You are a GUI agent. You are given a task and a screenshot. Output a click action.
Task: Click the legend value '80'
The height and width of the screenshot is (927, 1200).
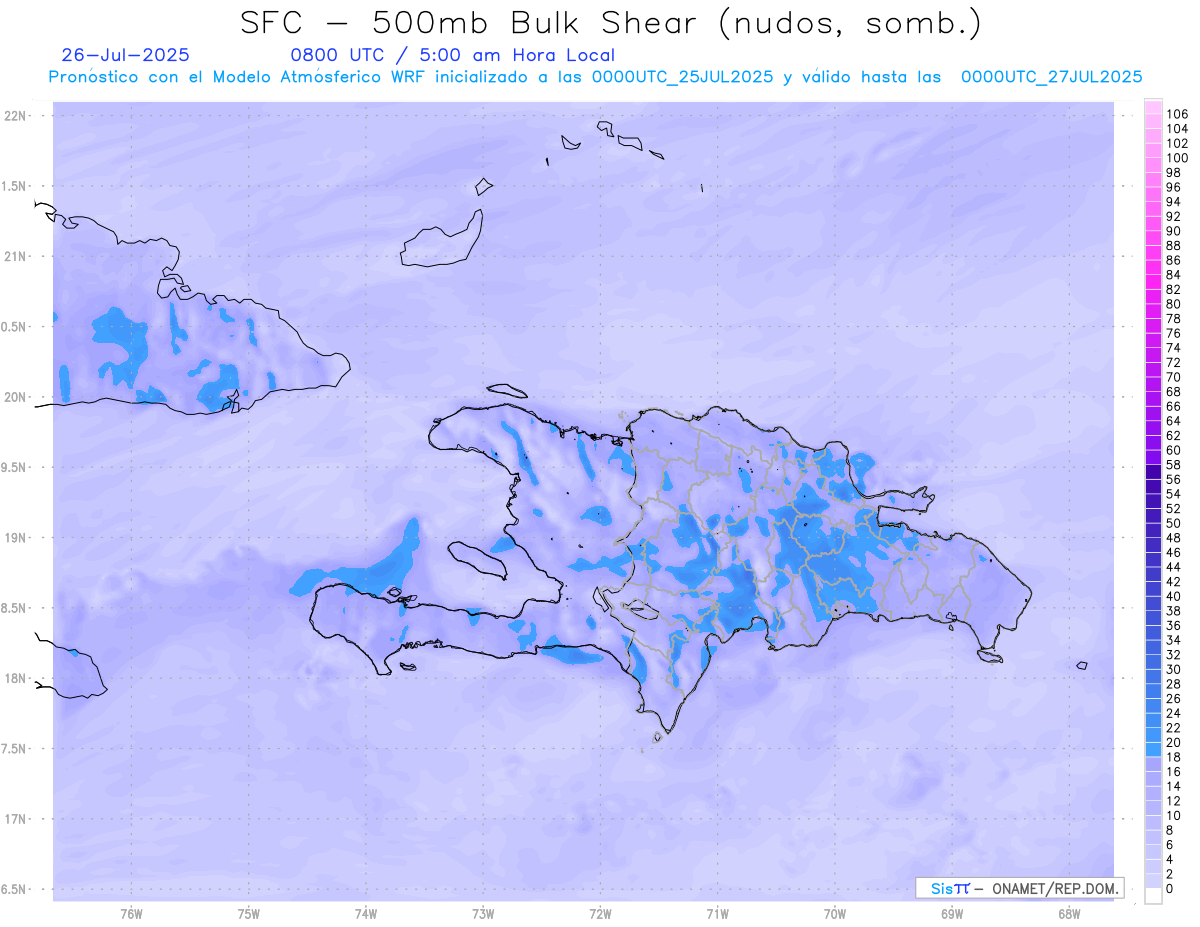(x=1173, y=304)
